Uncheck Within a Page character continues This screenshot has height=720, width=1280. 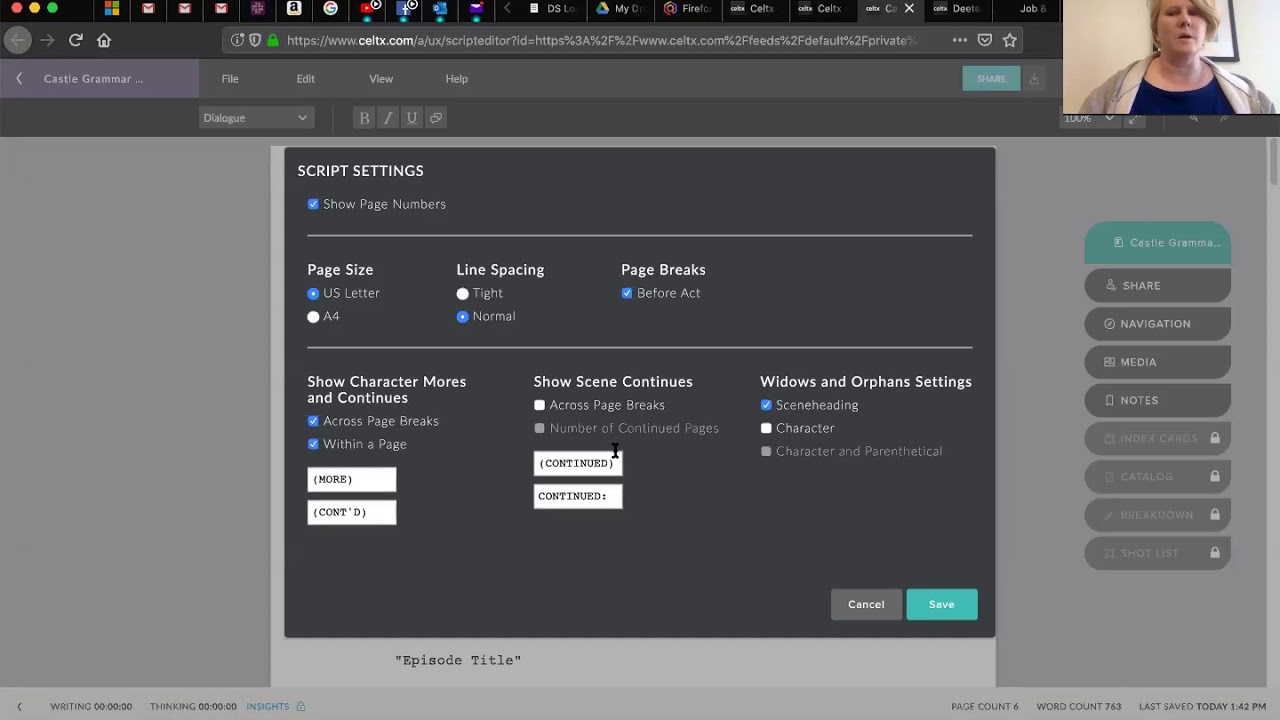coord(313,444)
